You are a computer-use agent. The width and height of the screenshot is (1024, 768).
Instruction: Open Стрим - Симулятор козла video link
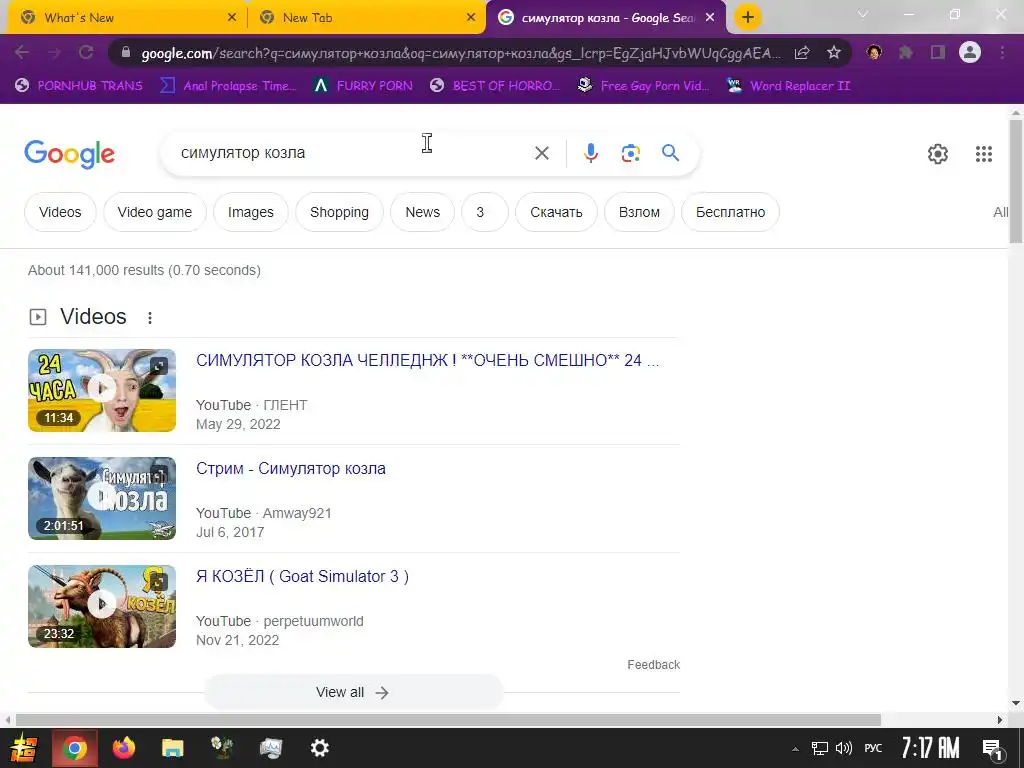(291, 469)
